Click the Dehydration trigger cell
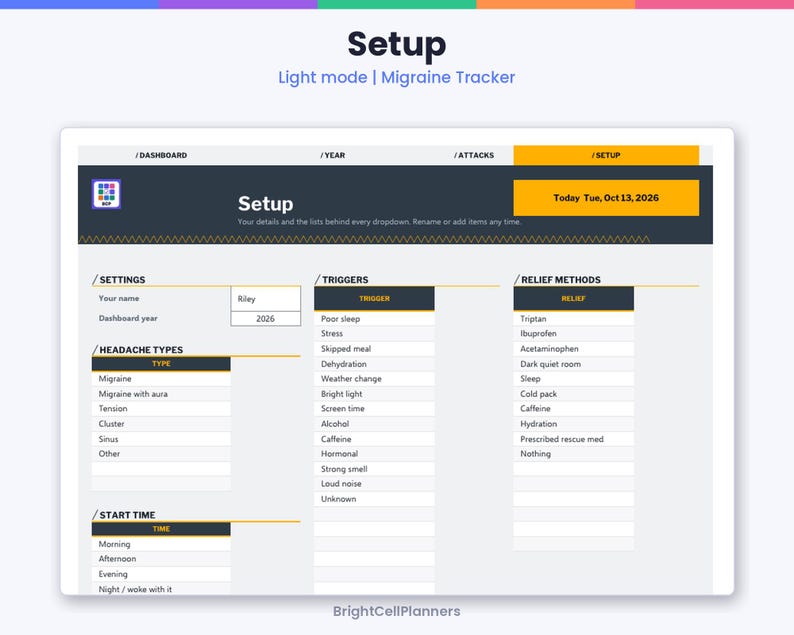Viewport: 794px width, 635px height. click(x=374, y=364)
